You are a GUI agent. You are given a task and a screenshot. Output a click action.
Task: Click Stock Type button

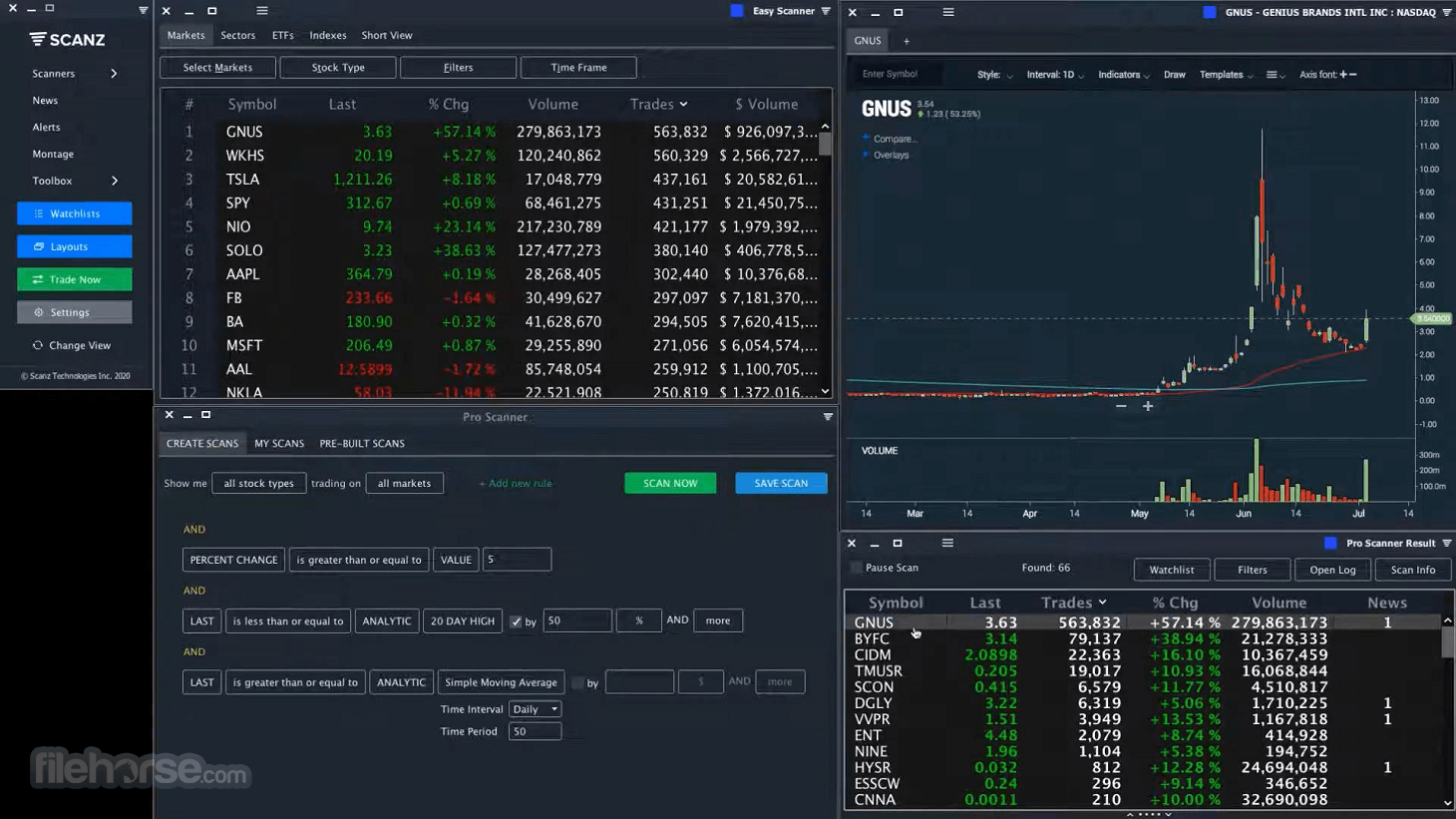click(x=338, y=68)
